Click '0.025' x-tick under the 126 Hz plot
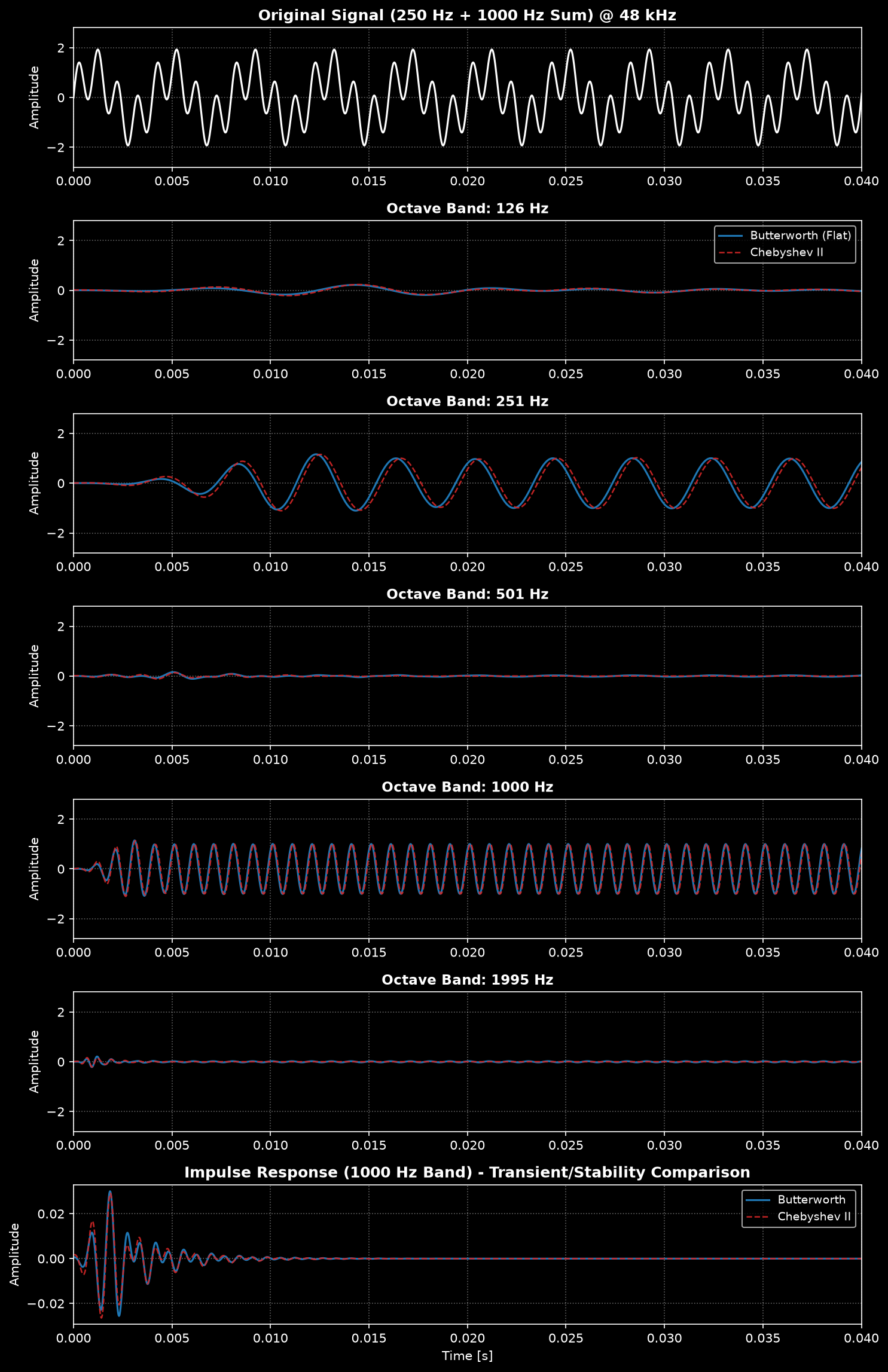This screenshot has width=888, height=1372. [x=566, y=374]
